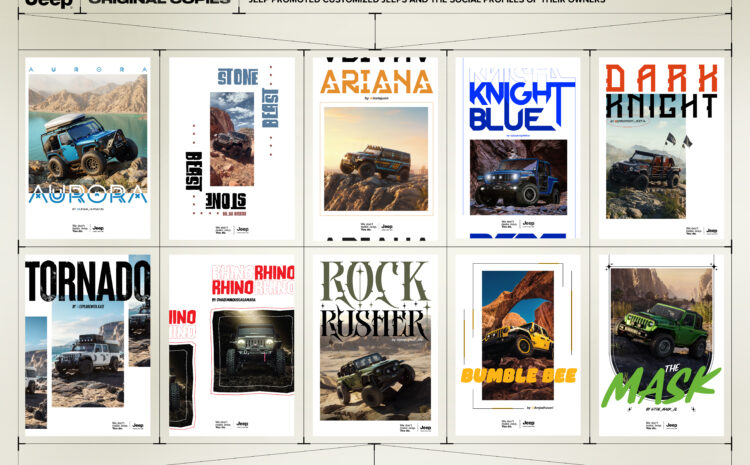Select the blue KNIGHT BLUE title
Viewport: 750px width, 465px height.
tap(521, 107)
